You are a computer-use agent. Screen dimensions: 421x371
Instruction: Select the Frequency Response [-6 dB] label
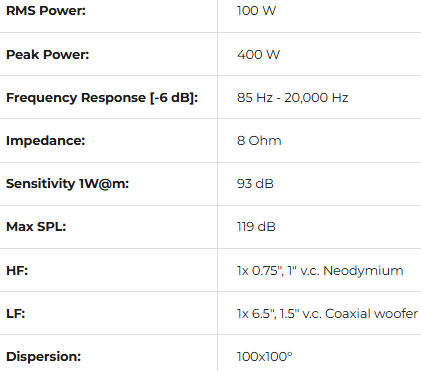point(102,98)
